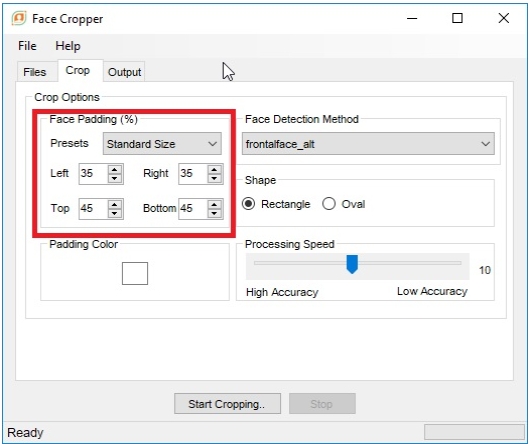The image size is (530, 444).
Task: Open the Help menu
Action: pos(68,46)
